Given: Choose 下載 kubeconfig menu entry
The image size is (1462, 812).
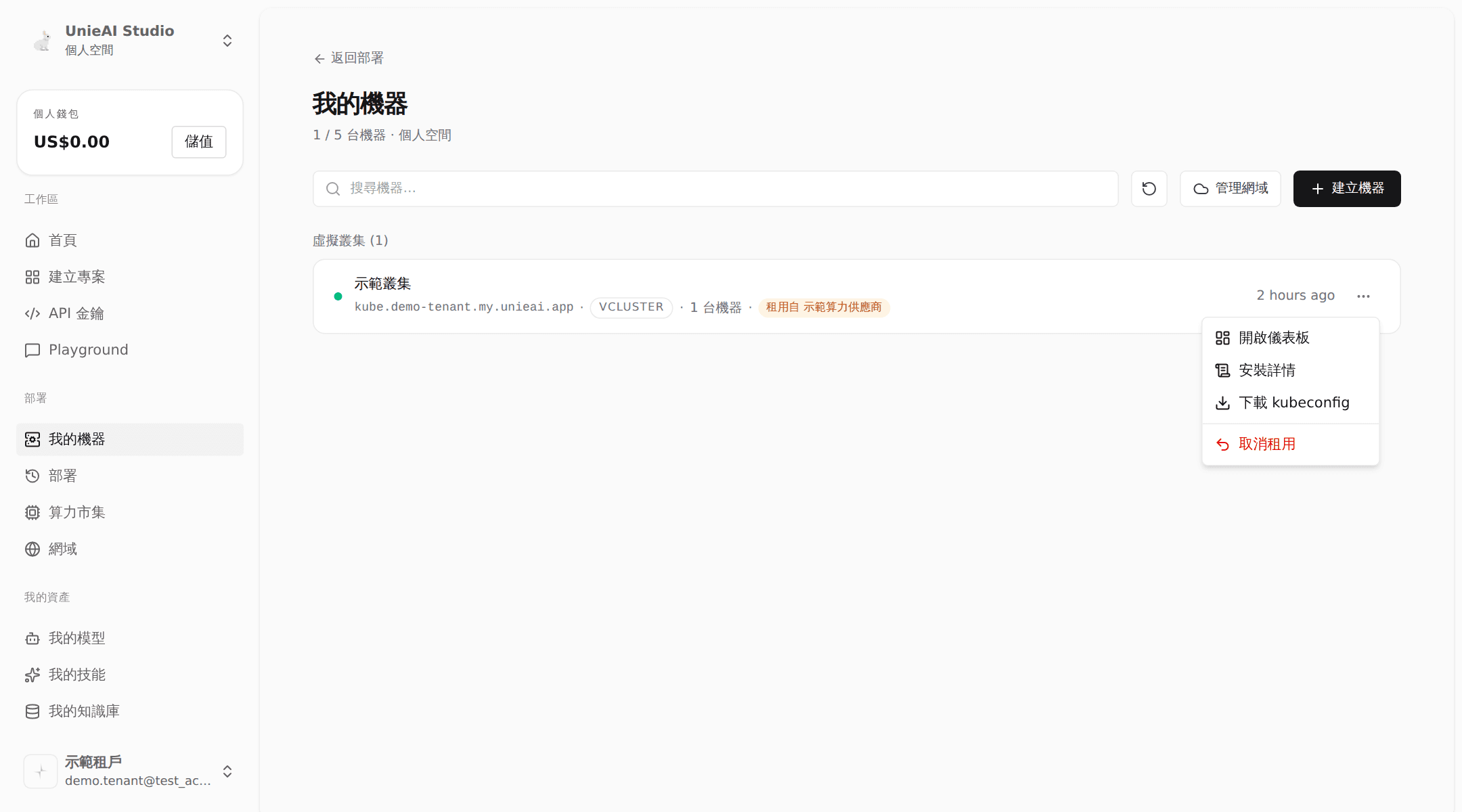Looking at the screenshot, I should (x=1290, y=403).
